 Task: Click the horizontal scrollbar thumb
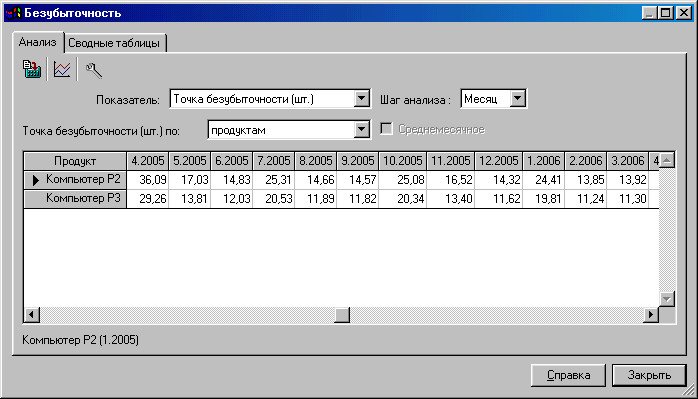342,314
